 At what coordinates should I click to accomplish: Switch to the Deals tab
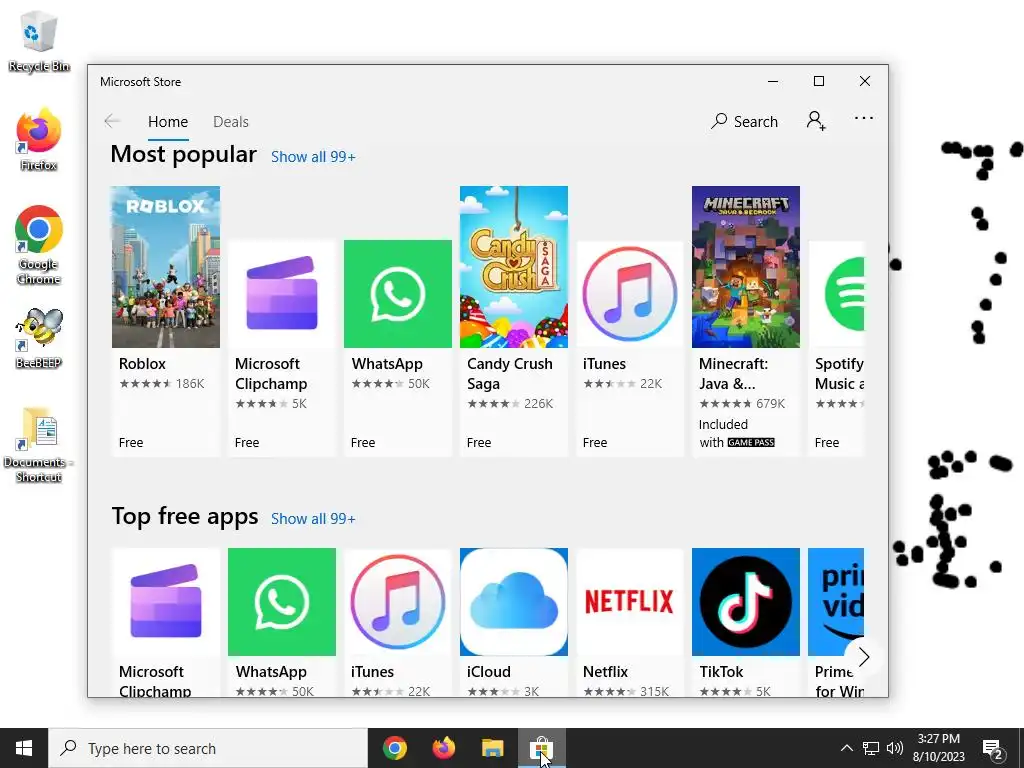(x=231, y=121)
